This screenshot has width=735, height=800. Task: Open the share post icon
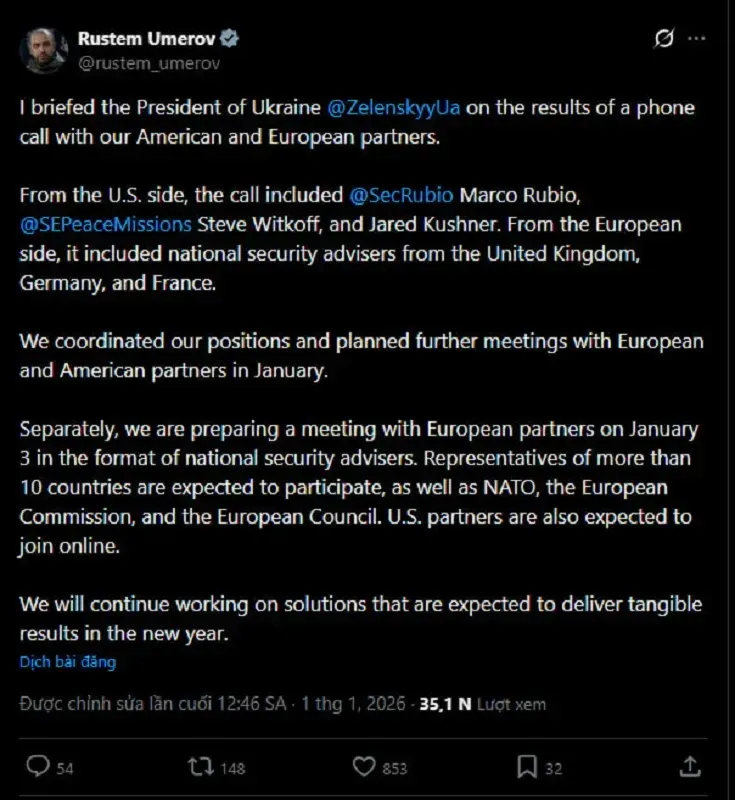click(689, 767)
